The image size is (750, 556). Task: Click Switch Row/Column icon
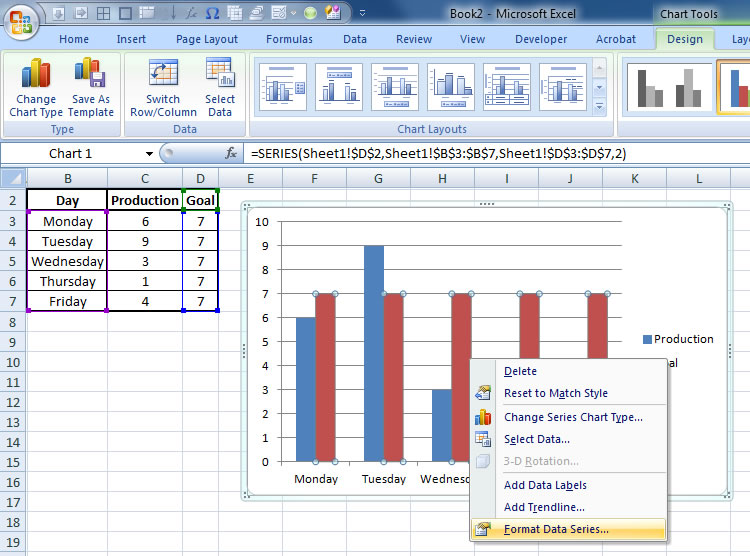pyautogui.click(x=163, y=72)
